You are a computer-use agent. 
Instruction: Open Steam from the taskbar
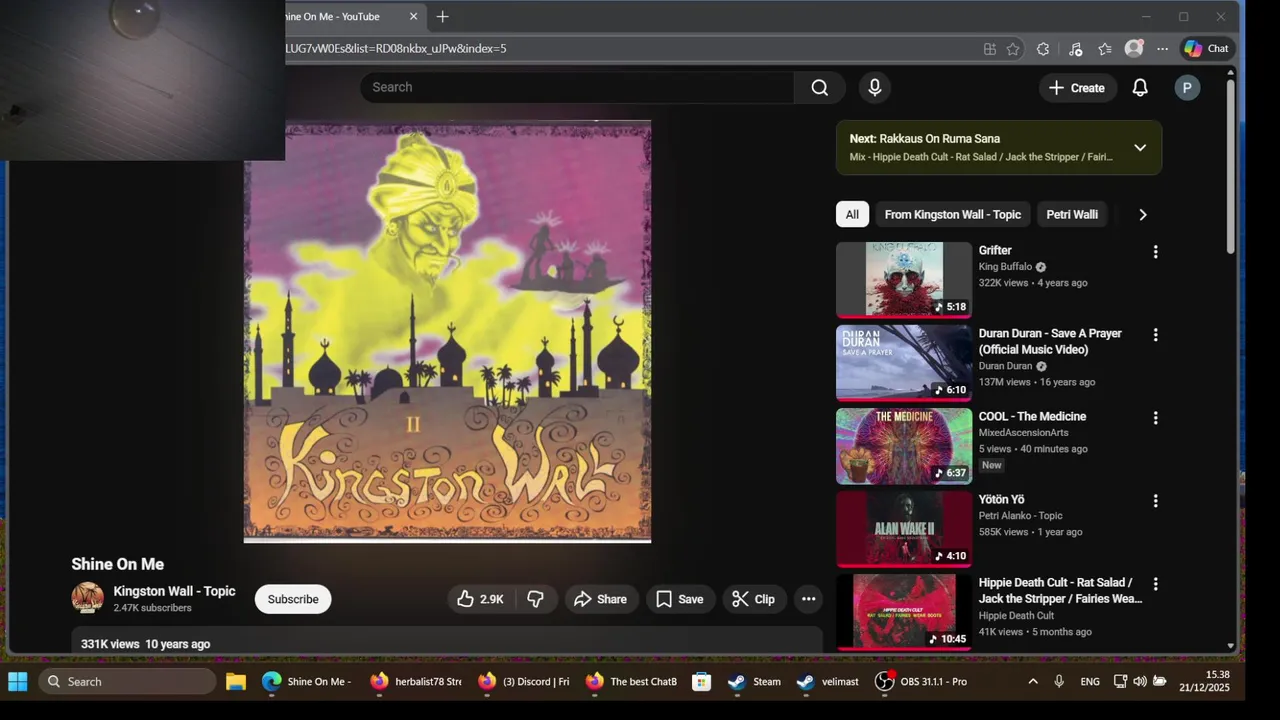tap(755, 681)
